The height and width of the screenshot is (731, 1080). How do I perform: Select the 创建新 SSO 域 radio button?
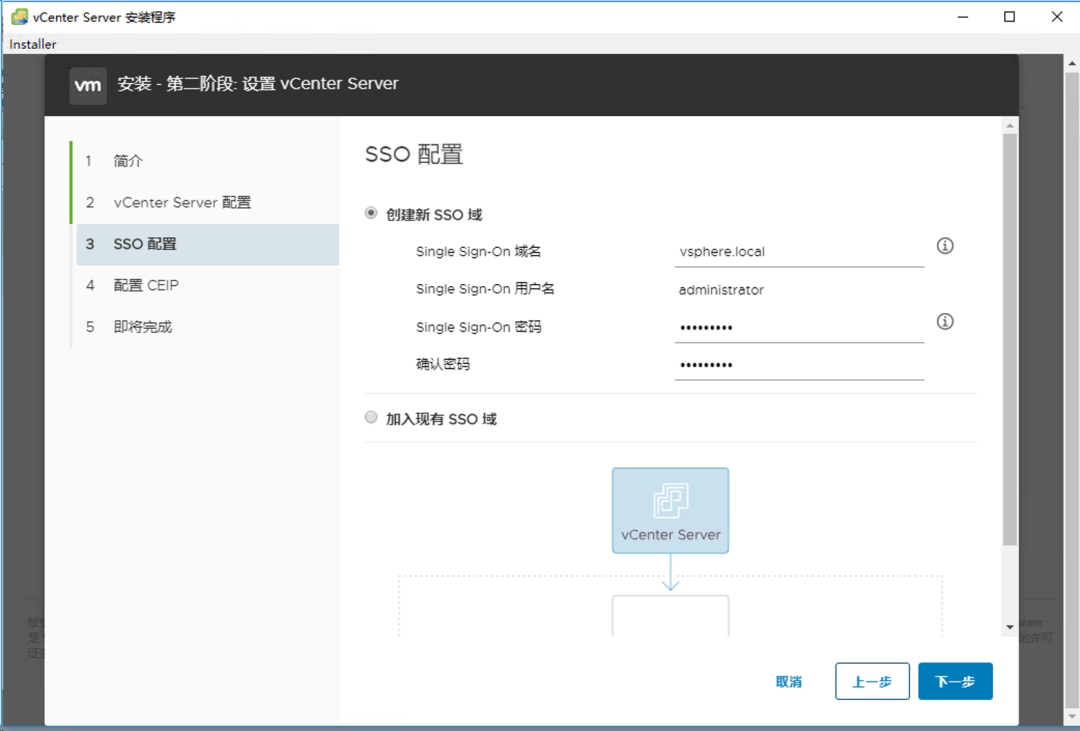point(371,214)
